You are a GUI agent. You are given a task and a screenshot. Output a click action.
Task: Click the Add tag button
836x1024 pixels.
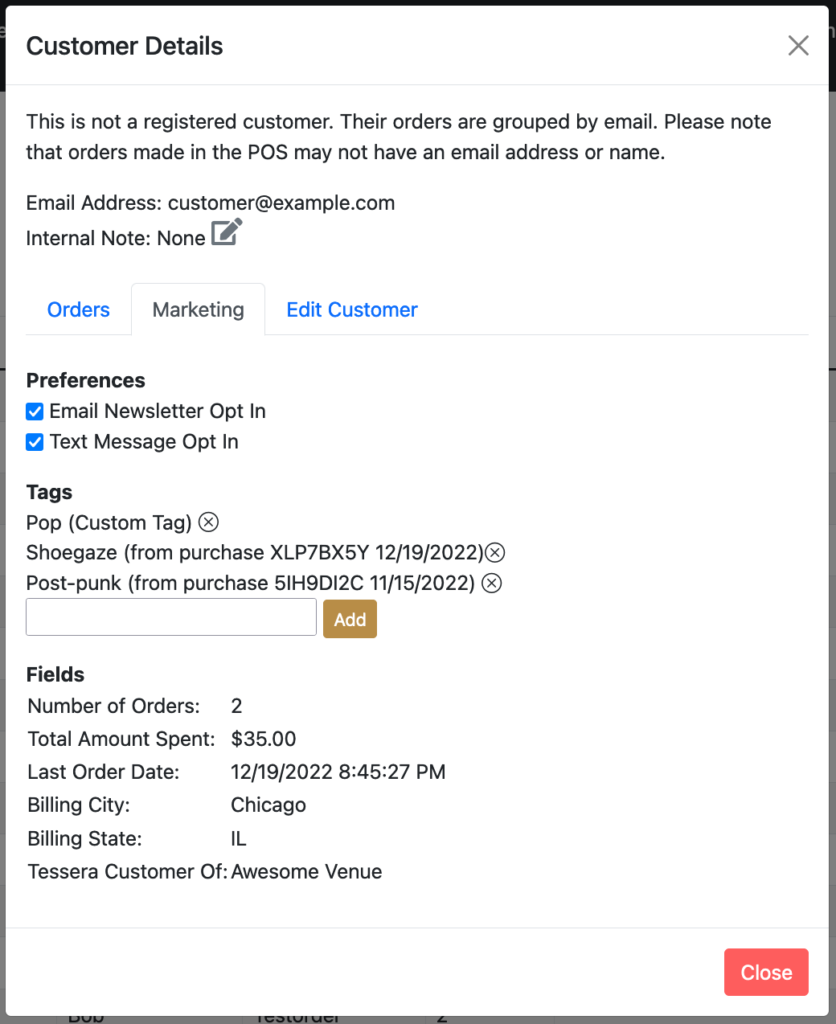click(350, 619)
